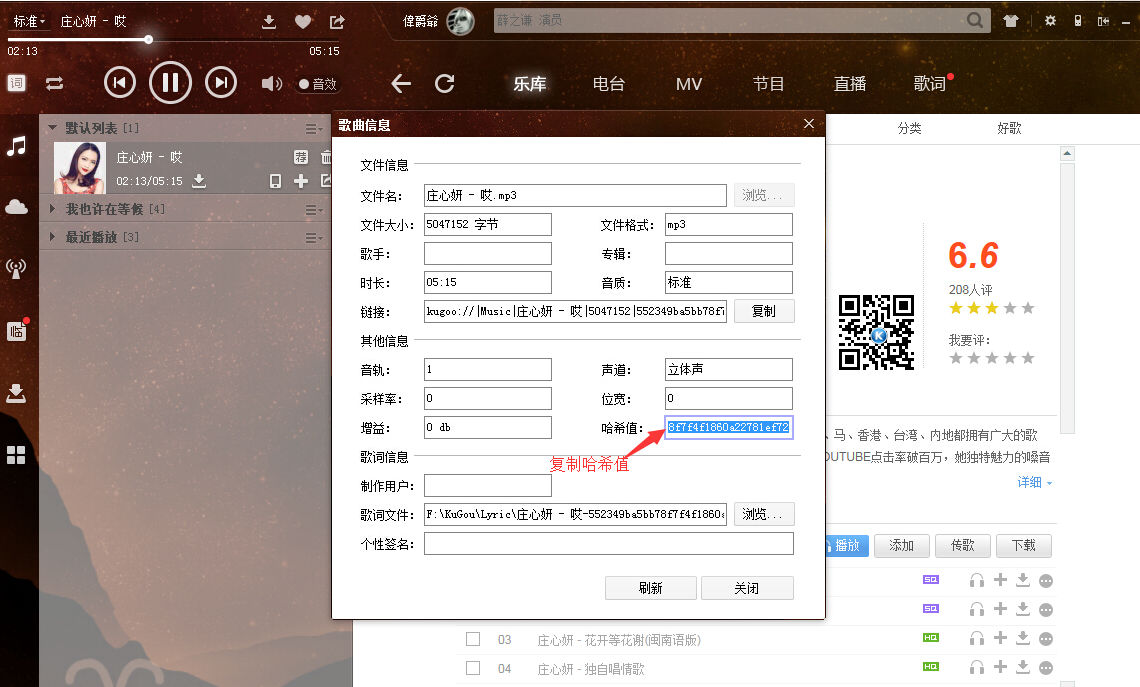1140x687 pixels.
Task: Toggle the 音效 sound effect option
Action: (x=318, y=84)
